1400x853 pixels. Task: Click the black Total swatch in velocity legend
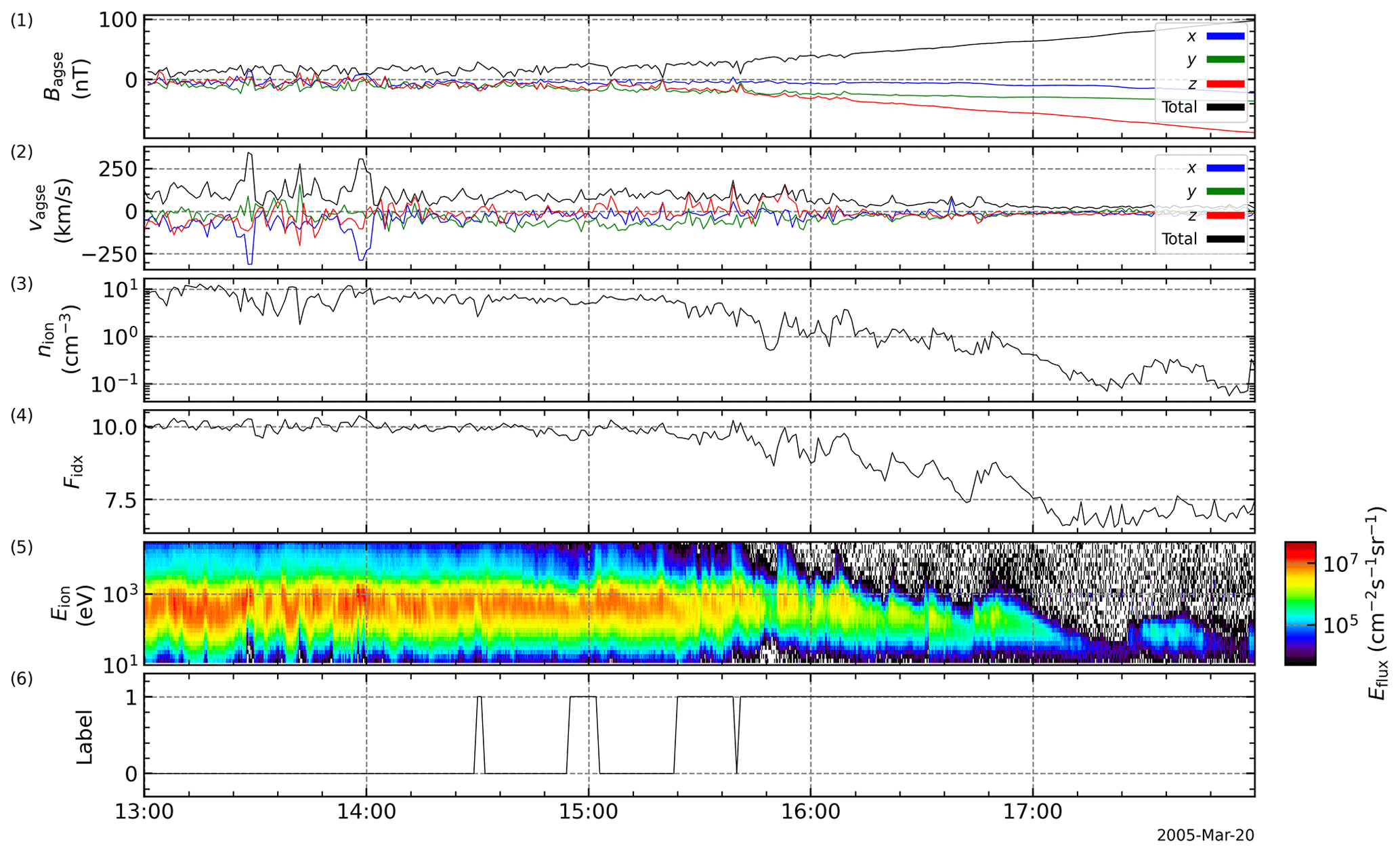point(1225,238)
